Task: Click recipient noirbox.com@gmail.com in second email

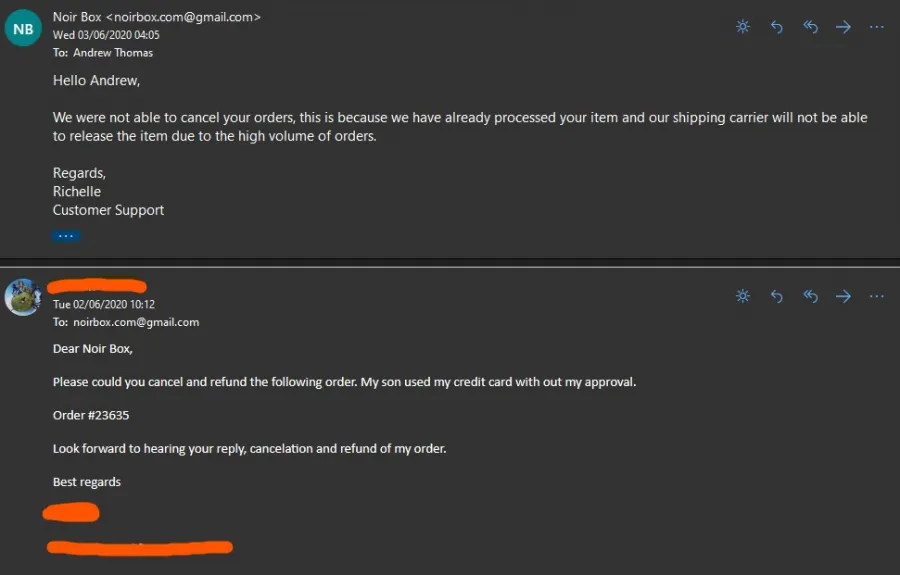Action: pos(136,322)
